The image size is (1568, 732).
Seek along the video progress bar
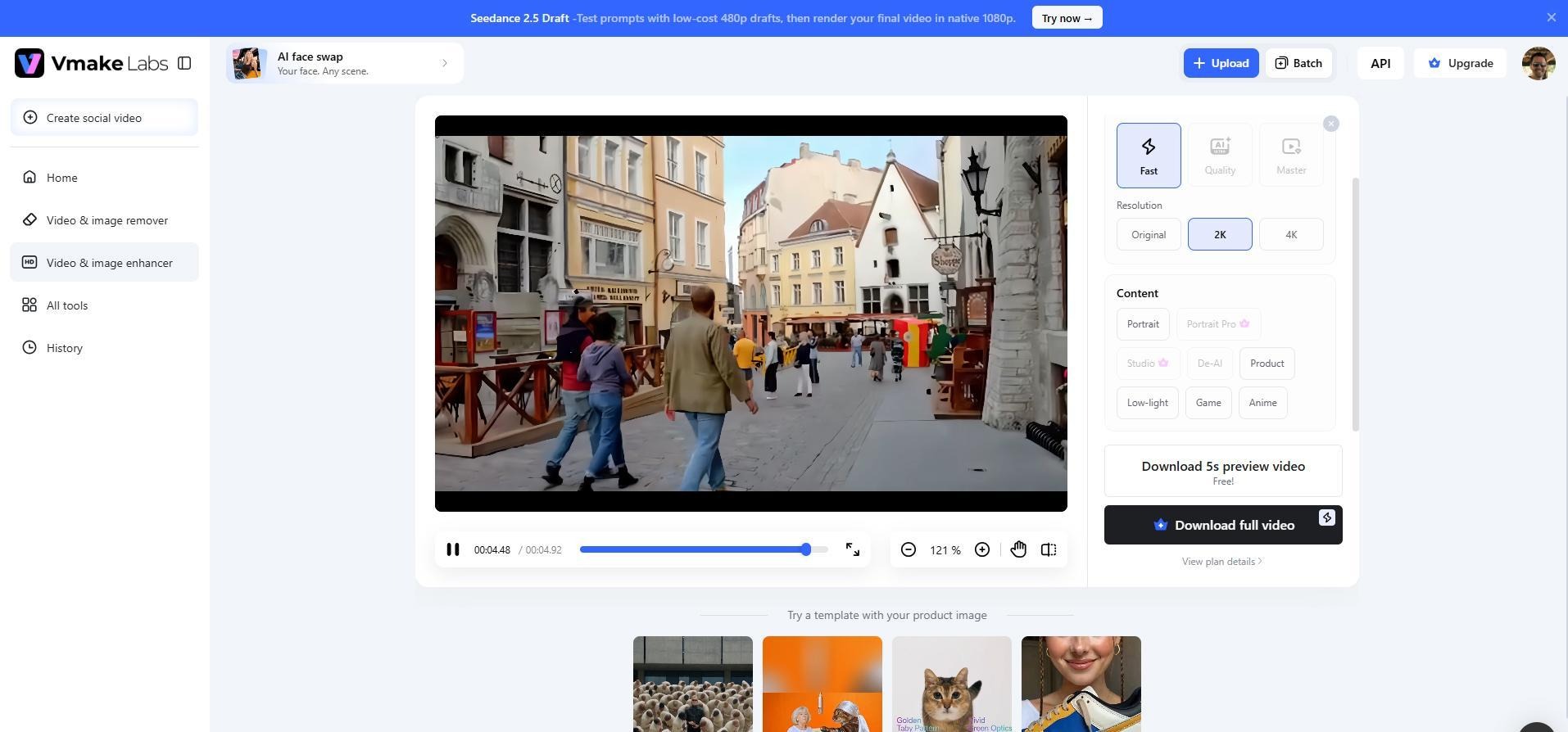click(703, 549)
